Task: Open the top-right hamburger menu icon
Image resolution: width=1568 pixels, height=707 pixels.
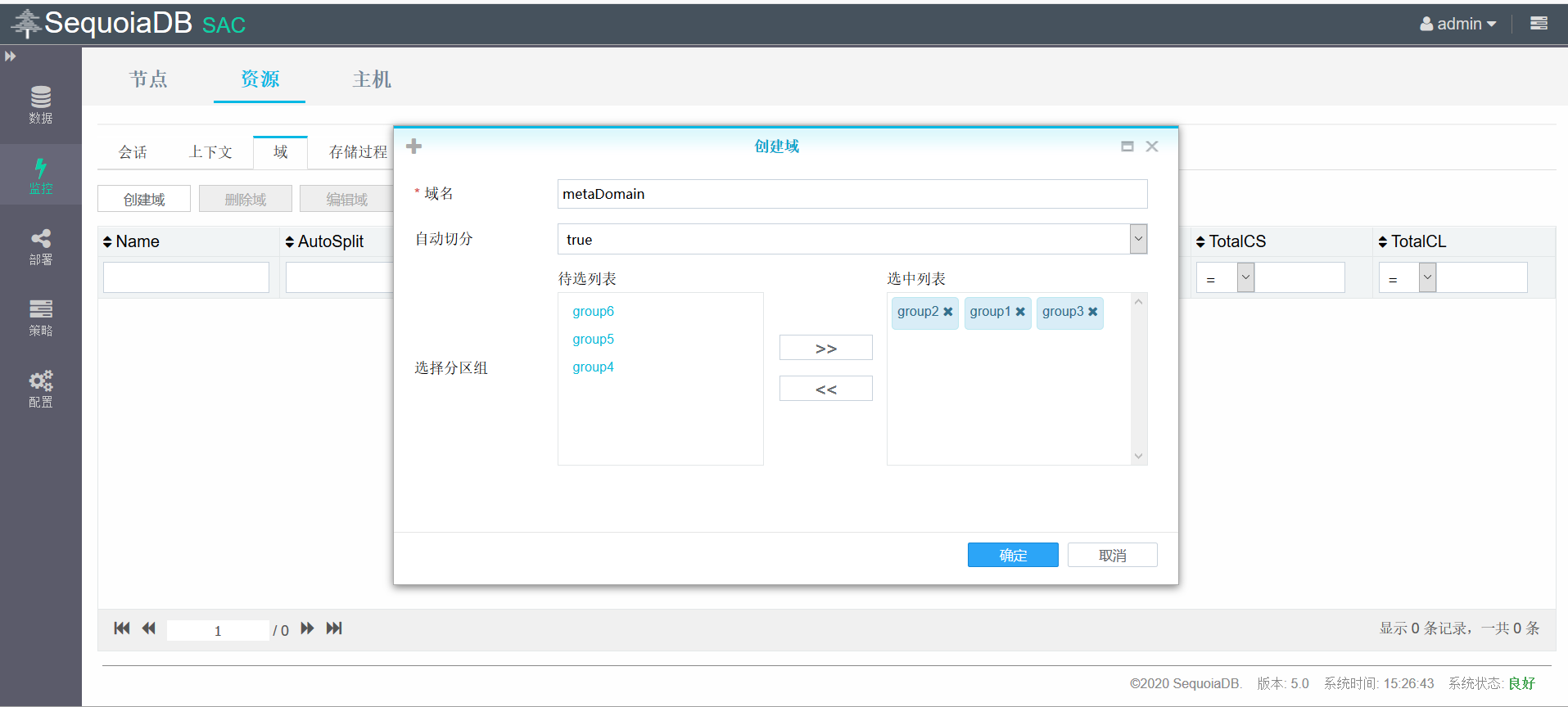Action: [x=1539, y=23]
